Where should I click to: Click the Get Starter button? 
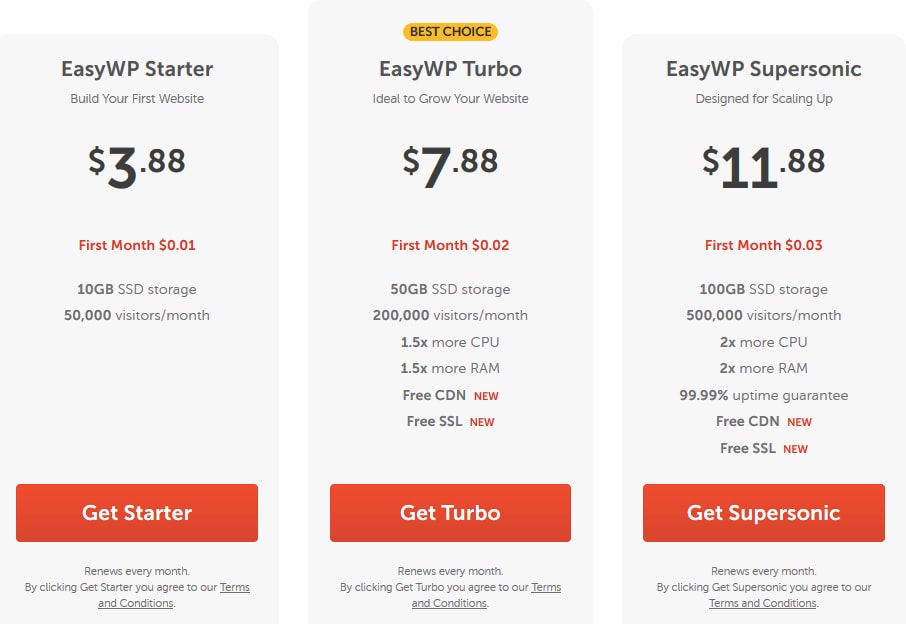click(136, 512)
